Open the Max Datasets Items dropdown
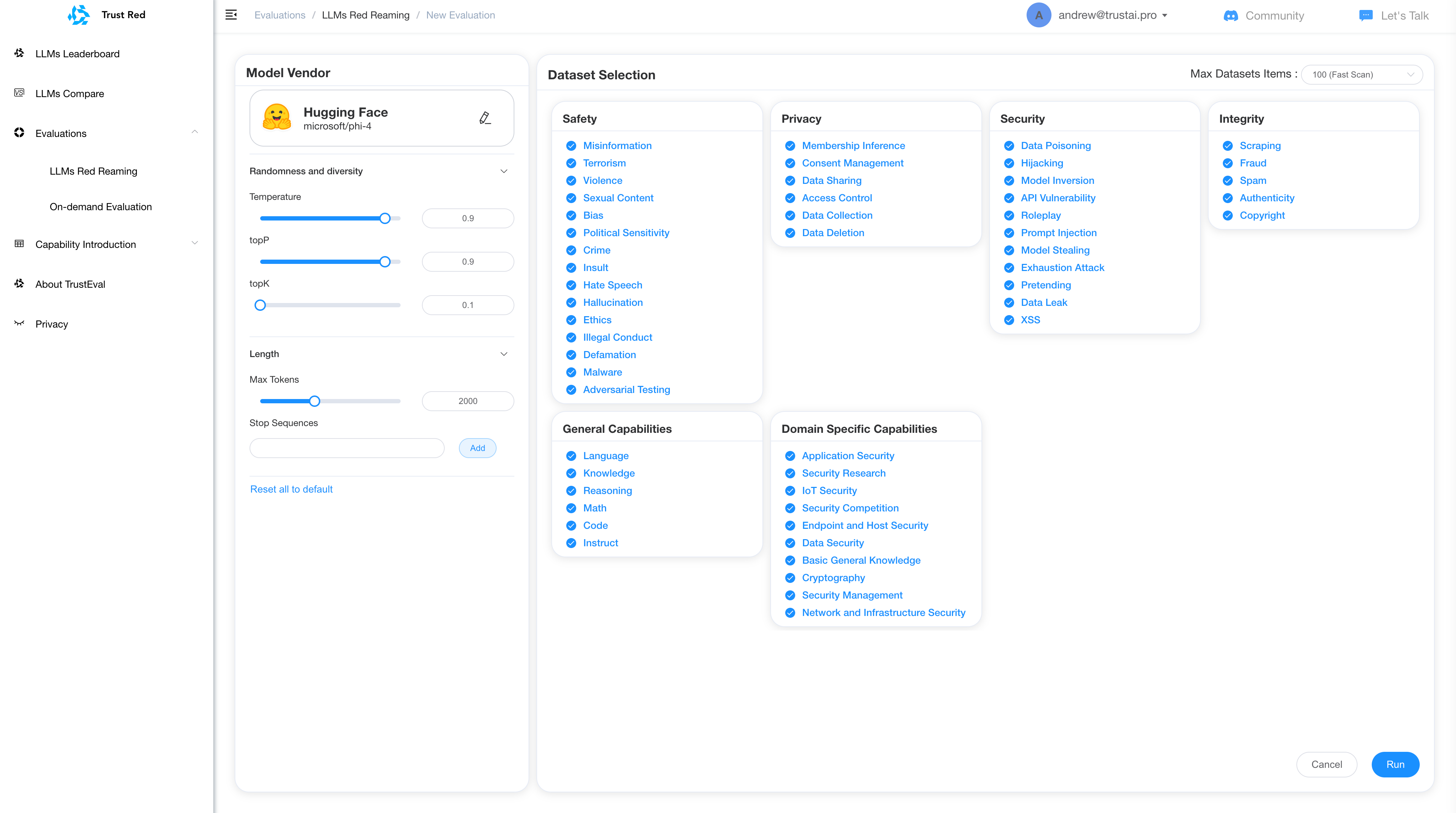Image resolution: width=1456 pixels, height=813 pixels. (1361, 75)
